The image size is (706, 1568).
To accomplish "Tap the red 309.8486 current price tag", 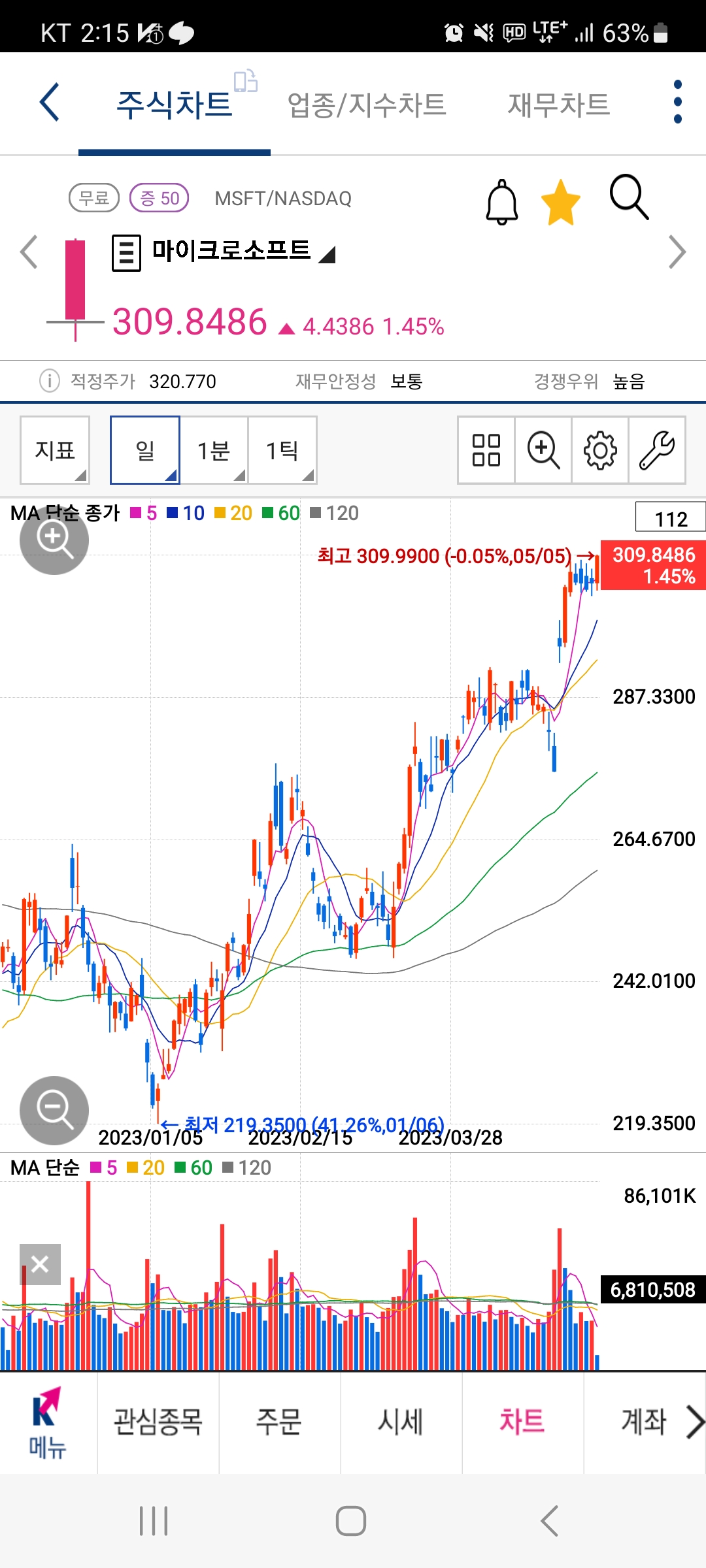I will click(x=653, y=566).
